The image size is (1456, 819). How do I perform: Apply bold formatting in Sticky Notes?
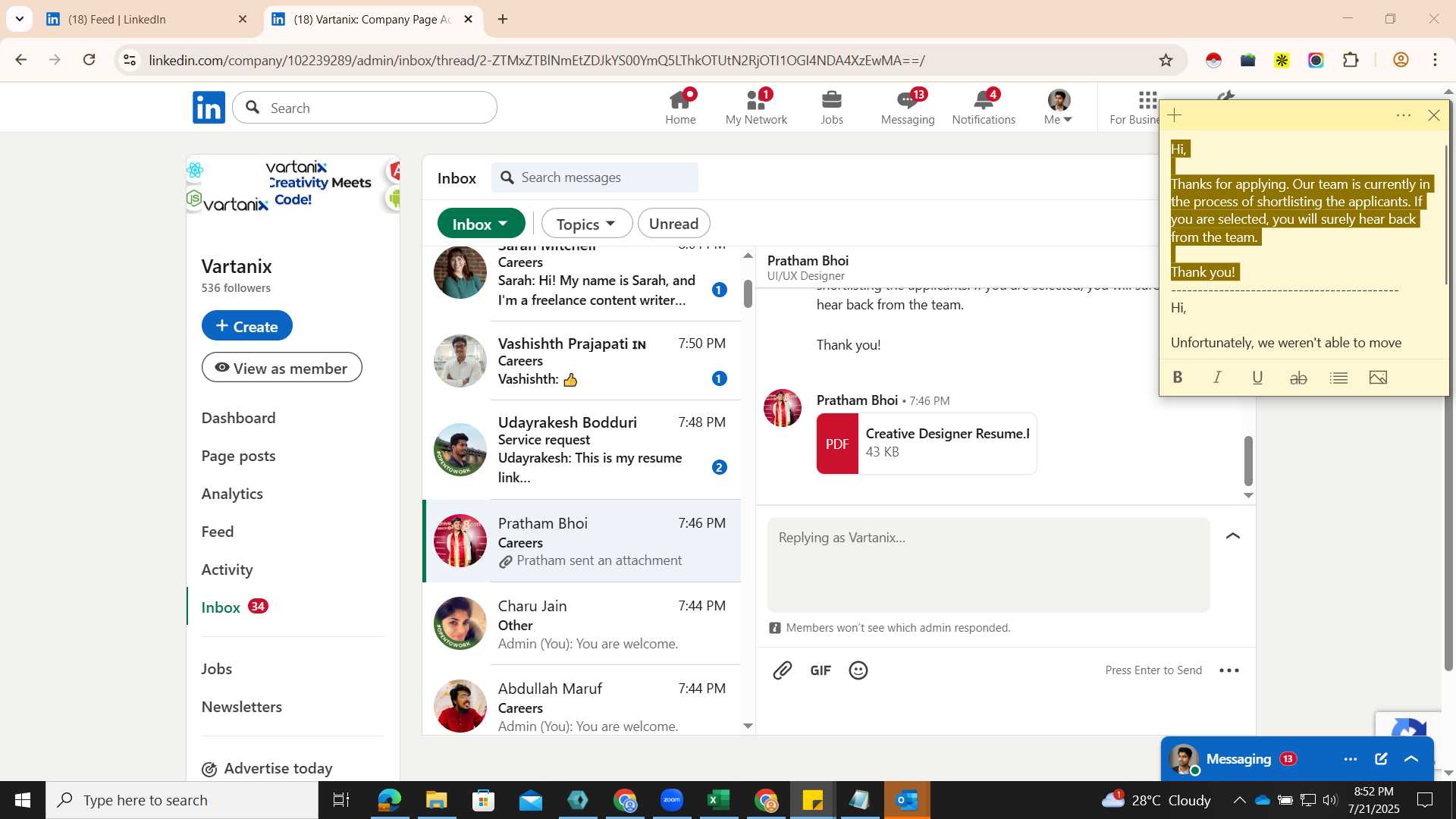[x=1178, y=378]
